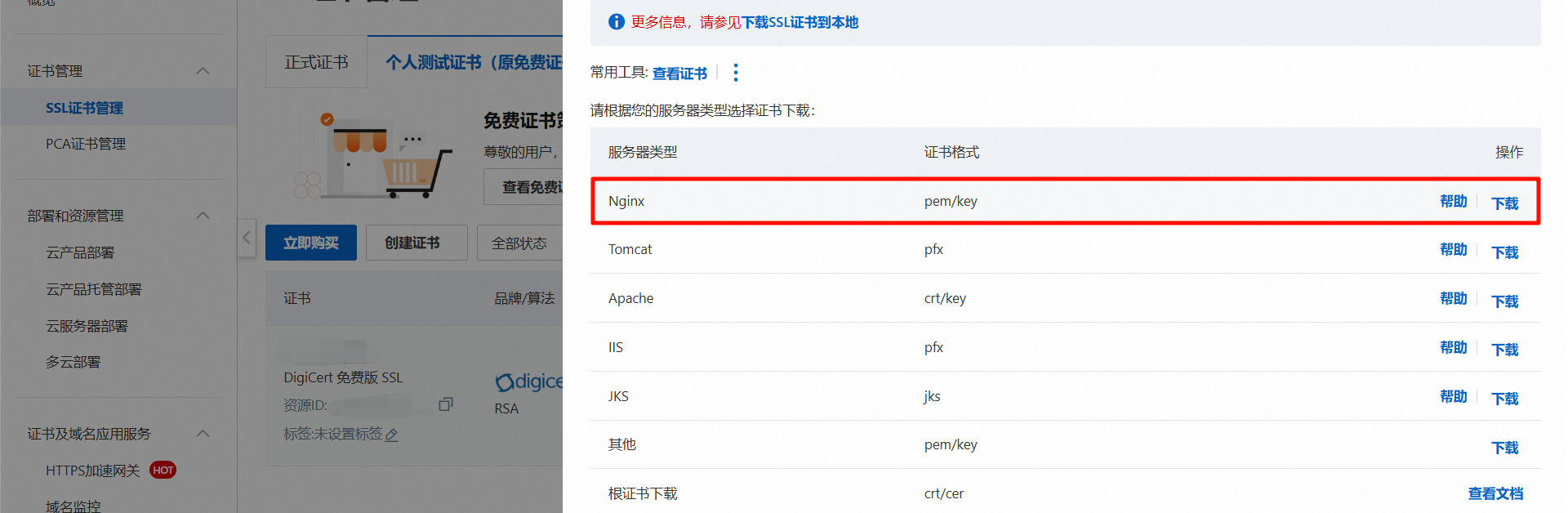Click the 服务器类型 column header
The width and height of the screenshot is (1568, 513).
(643, 152)
